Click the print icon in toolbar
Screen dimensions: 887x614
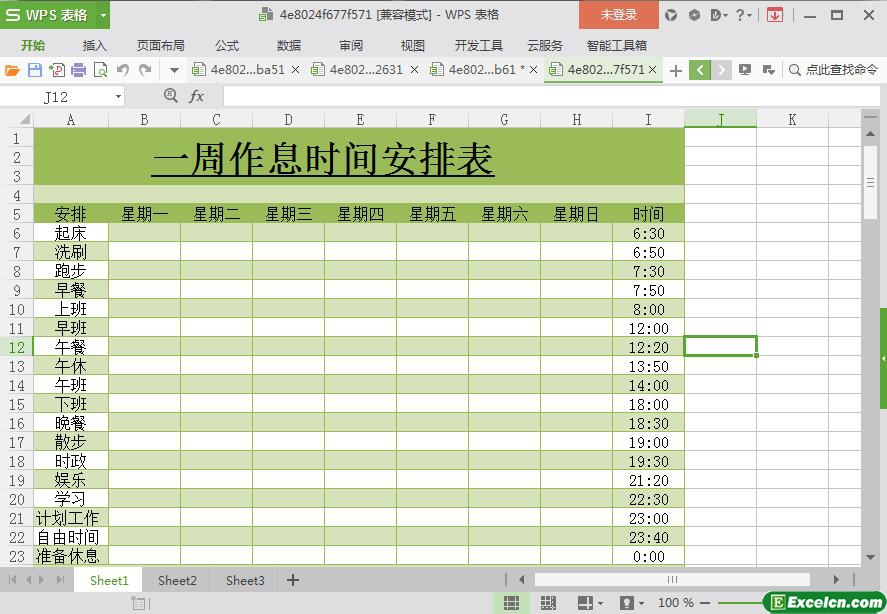pyautogui.click(x=78, y=70)
